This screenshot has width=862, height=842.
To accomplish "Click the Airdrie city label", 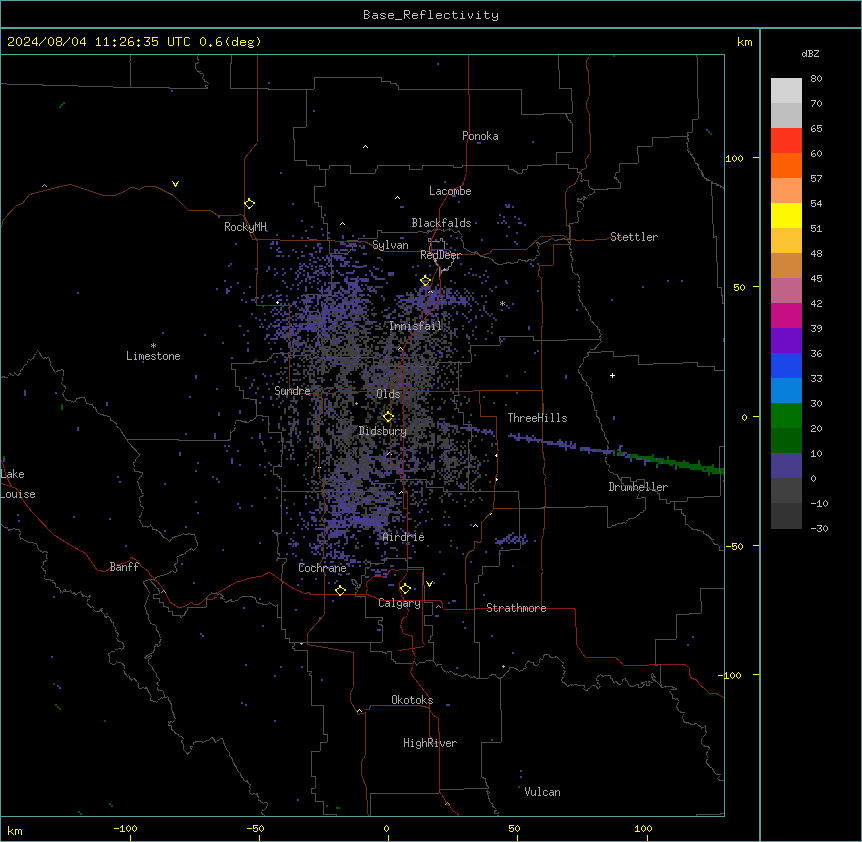I will pos(404,537).
